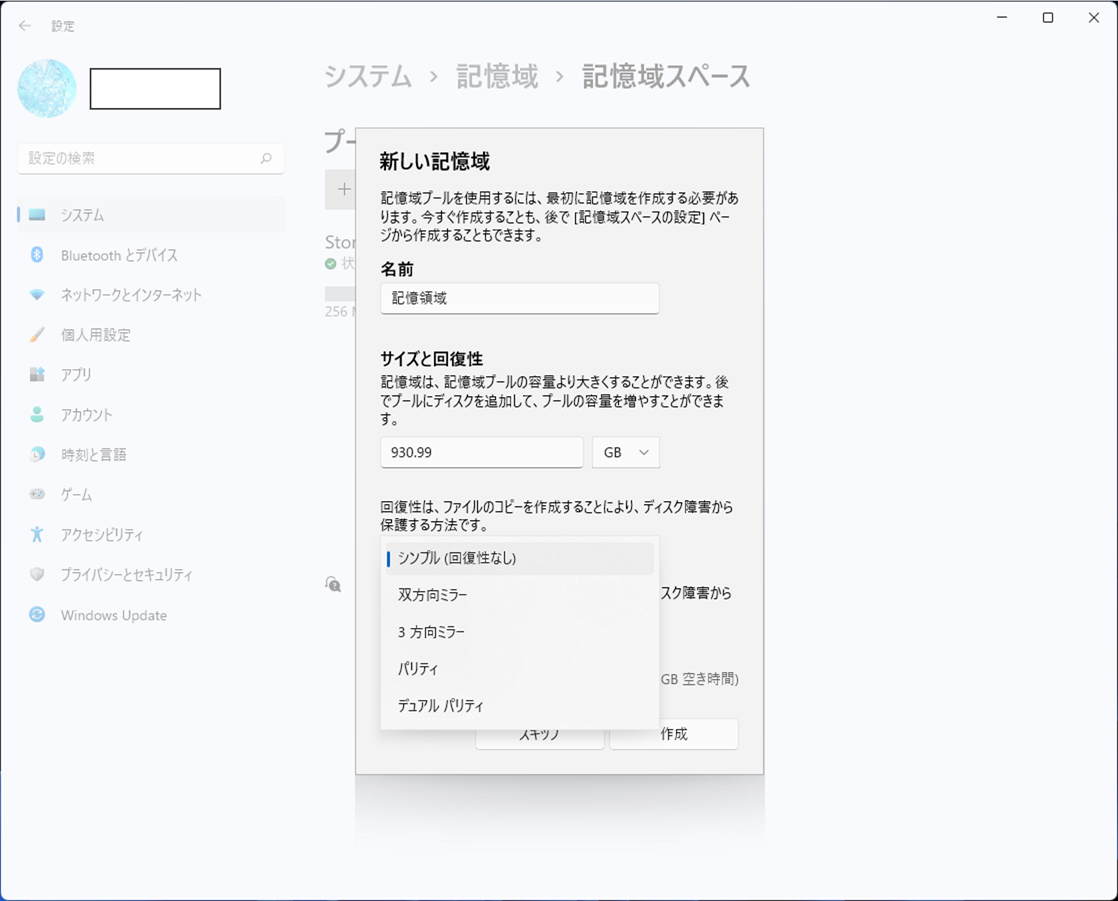Click the back arrow in title bar
The image size is (1118, 901).
[x=25, y=26]
